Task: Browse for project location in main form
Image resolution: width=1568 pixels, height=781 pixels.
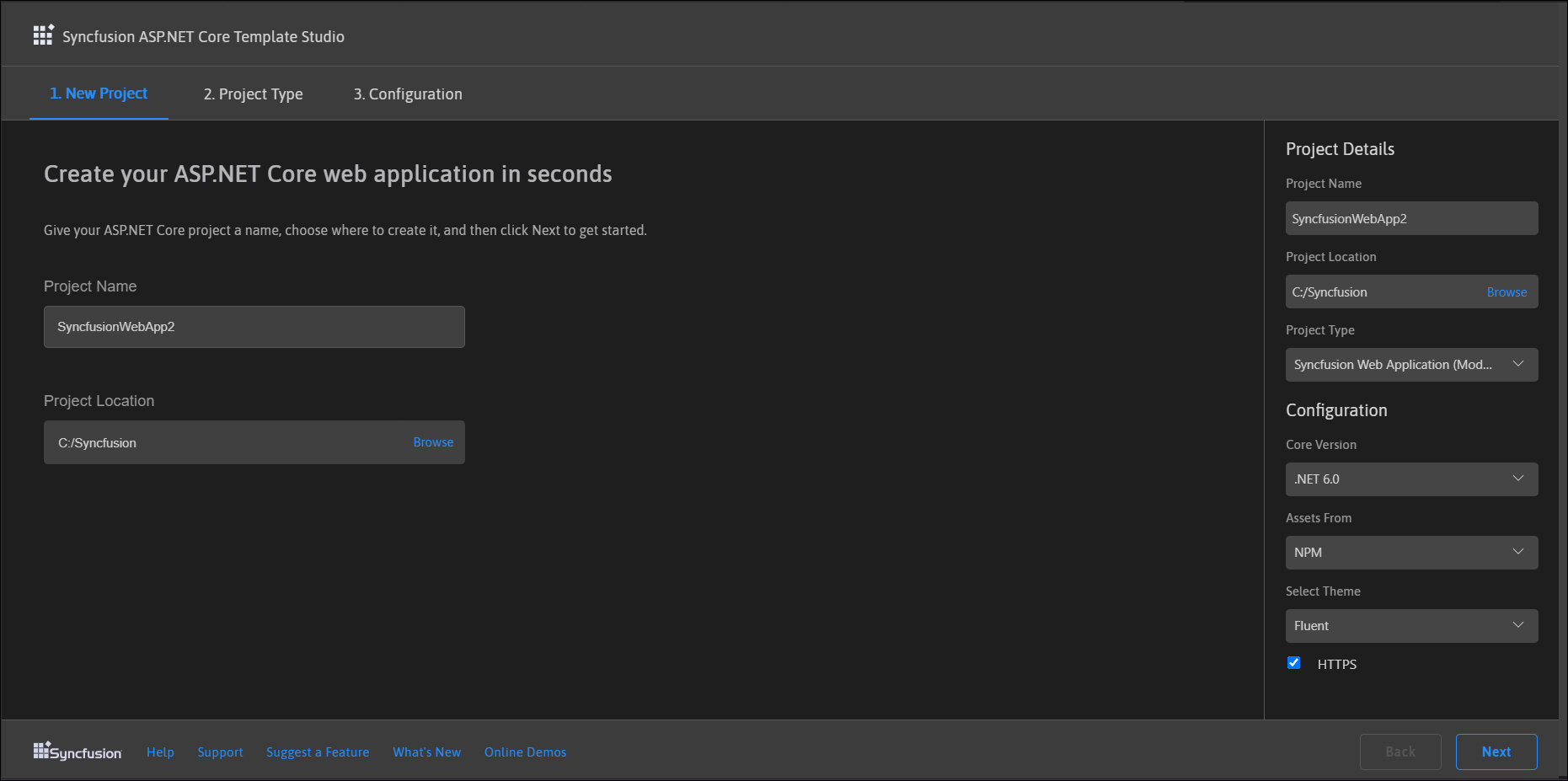Action: tap(433, 442)
